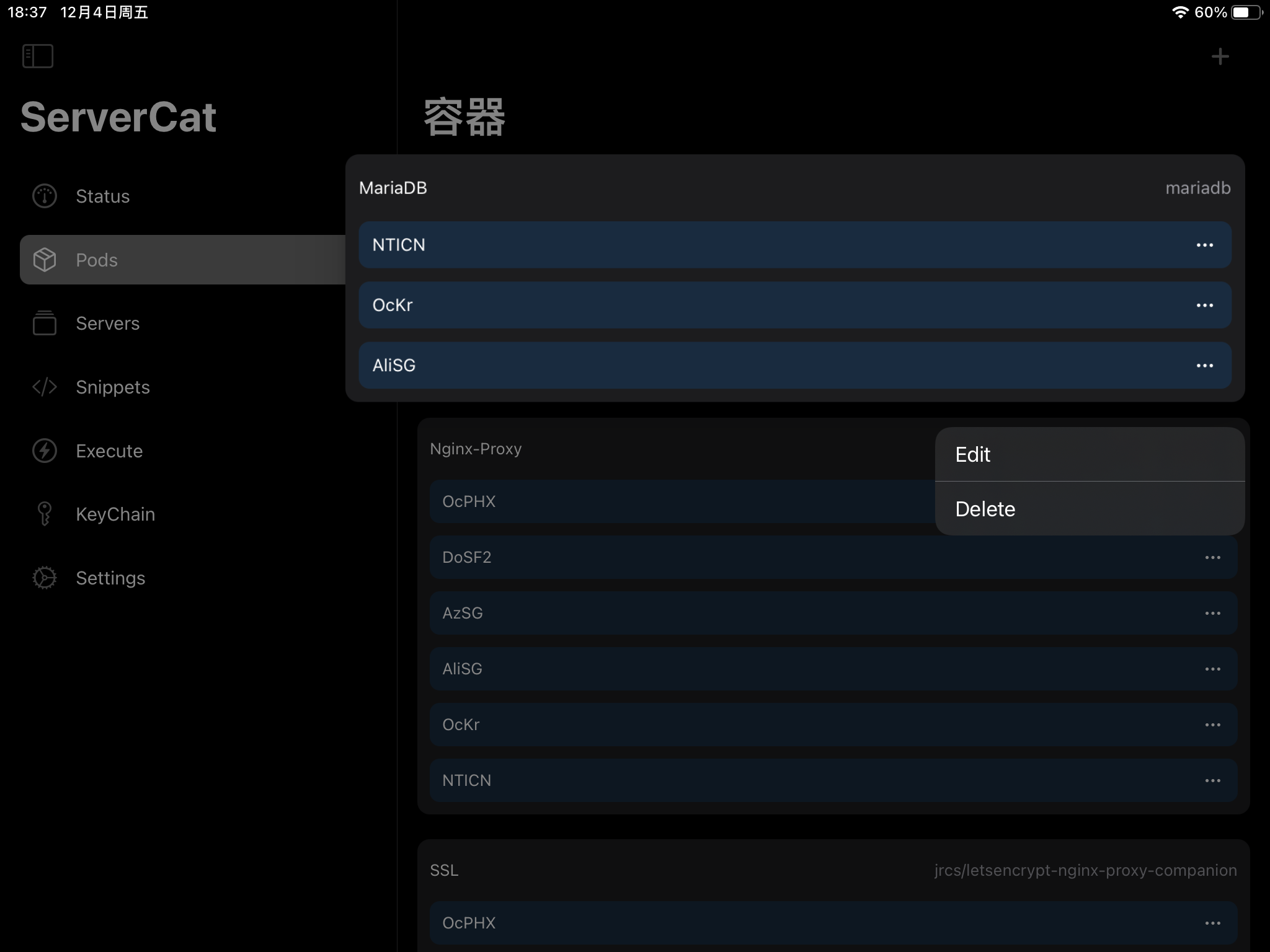Open Status gauge icon in sidebar
The width and height of the screenshot is (1270, 952).
(45, 196)
